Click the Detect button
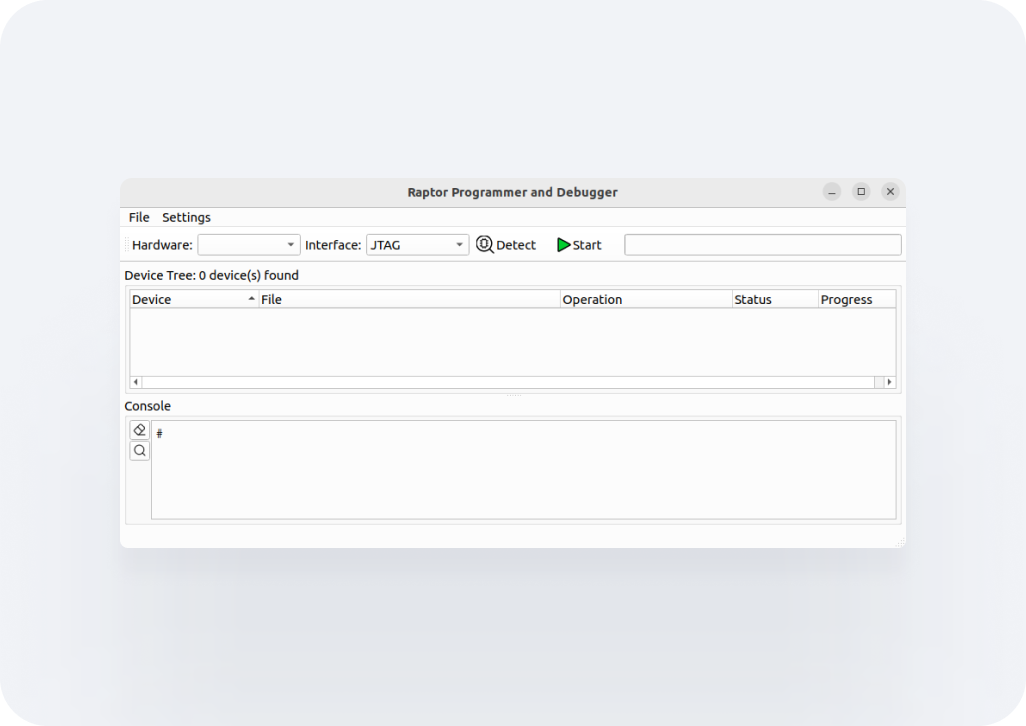 [506, 245]
